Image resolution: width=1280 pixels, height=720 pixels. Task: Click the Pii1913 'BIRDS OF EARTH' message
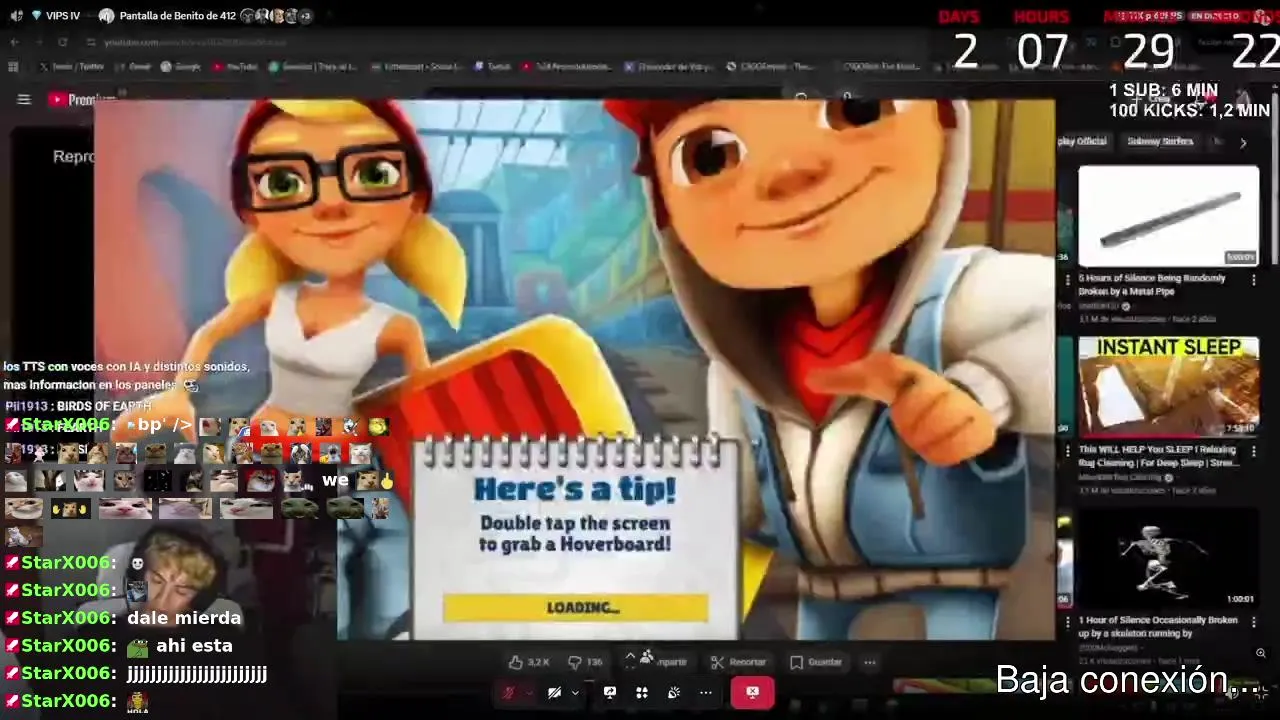(79, 406)
